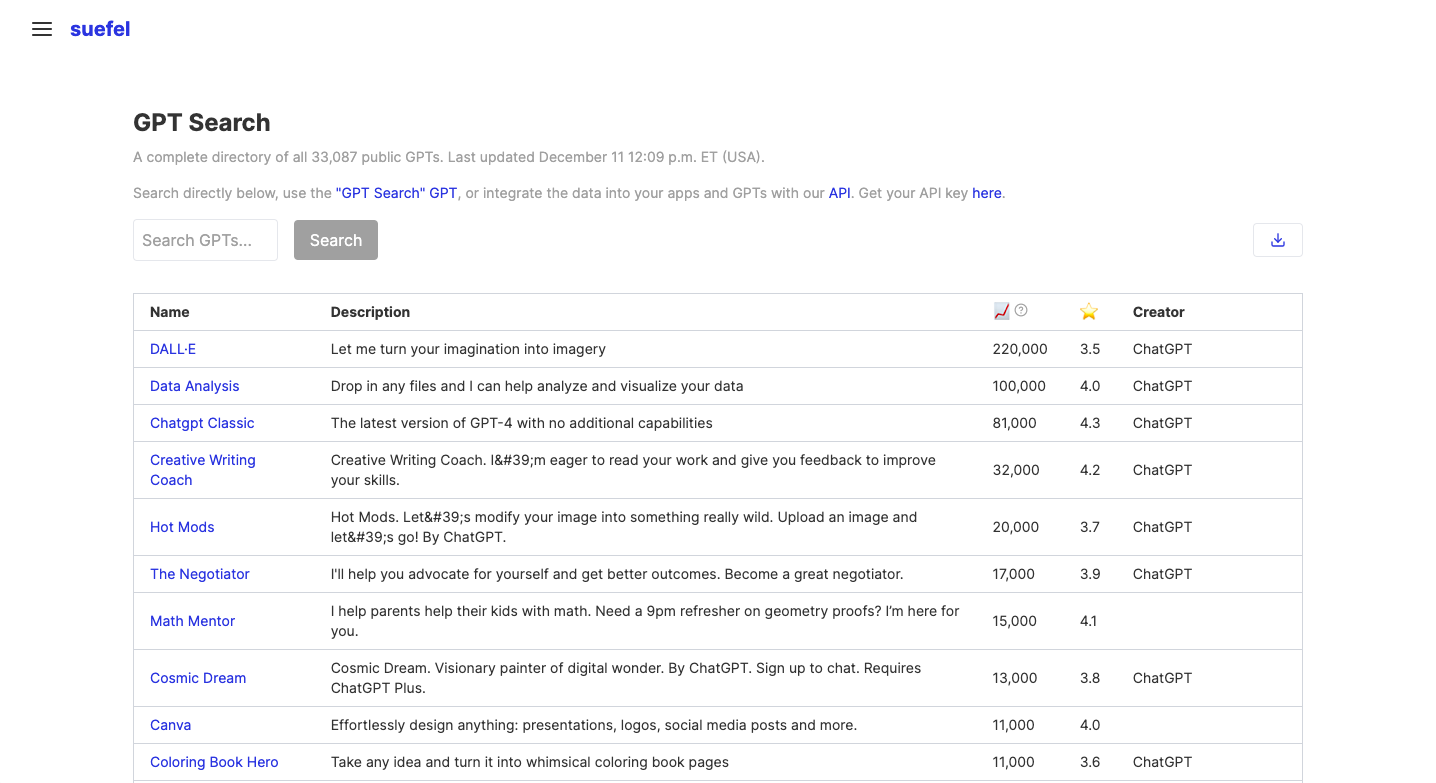1436x783 pixels.
Task: Click the chart trend column header icon
Action: 1001,311
